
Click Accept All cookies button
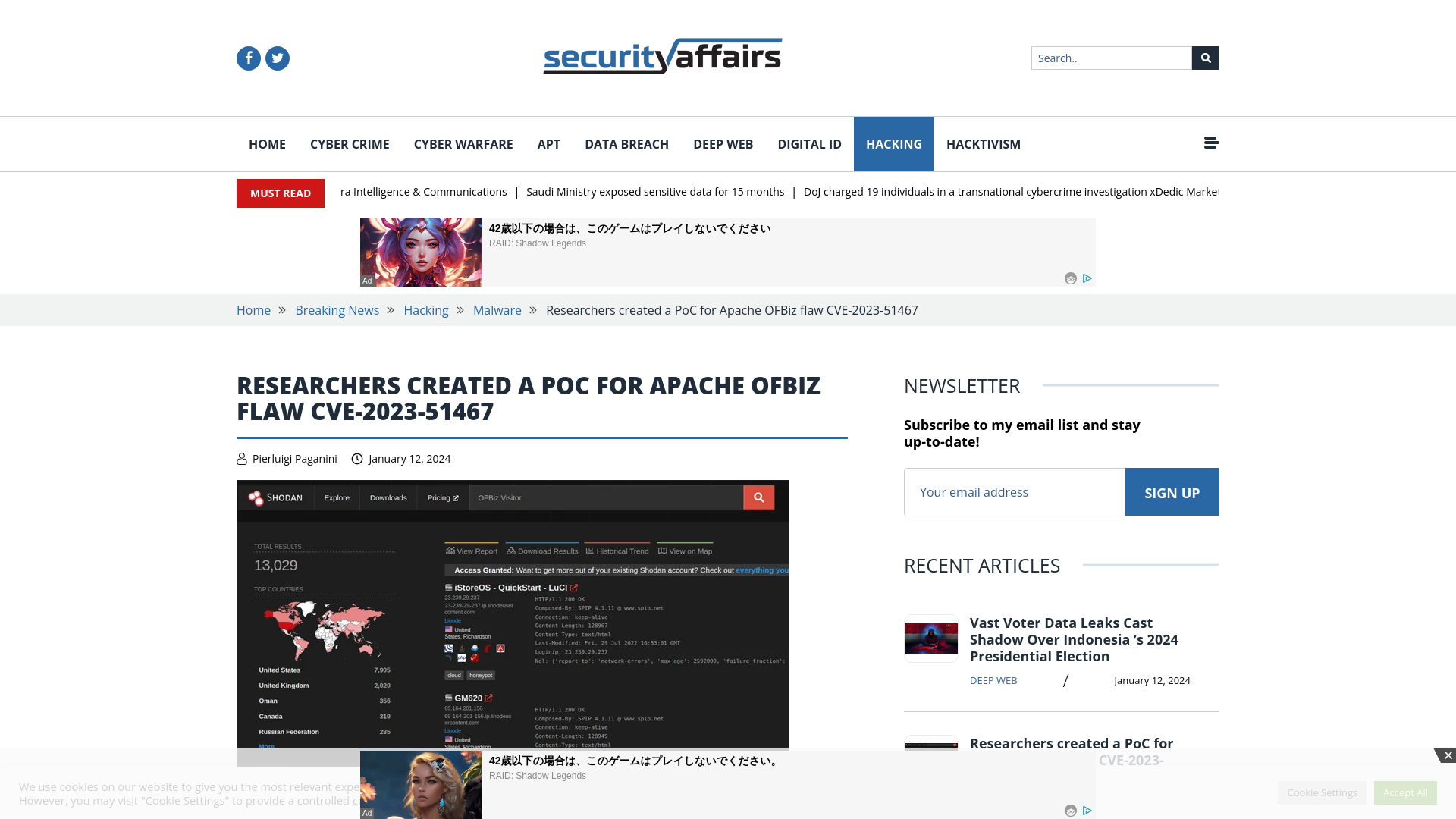click(x=1405, y=792)
